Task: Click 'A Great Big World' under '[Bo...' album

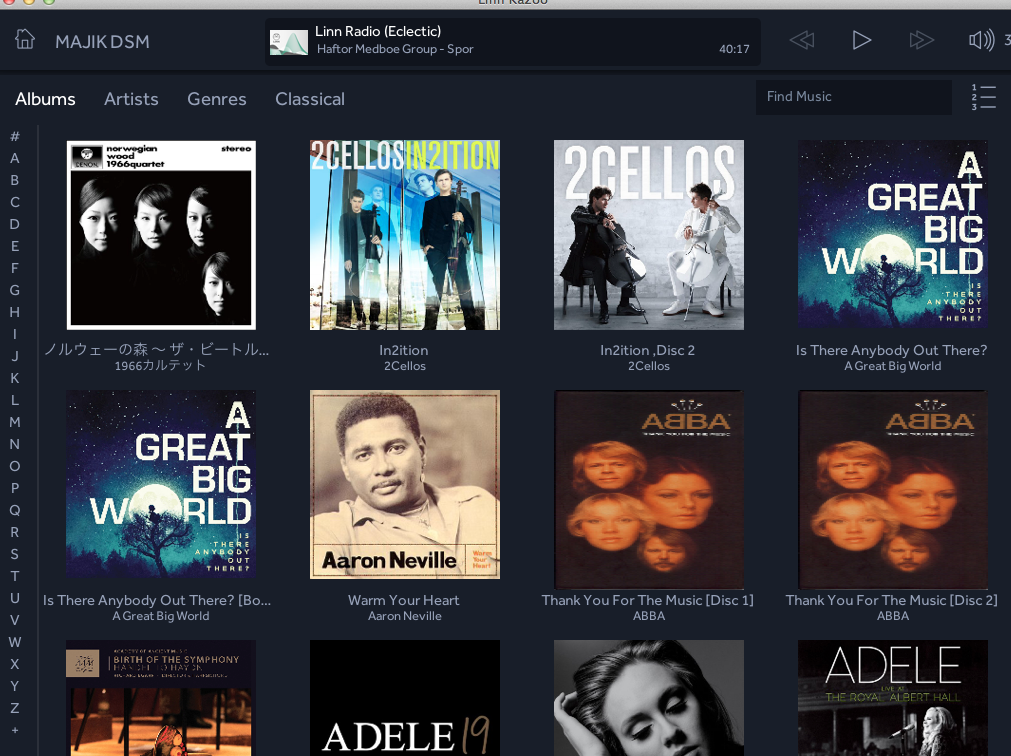Action: tap(161, 616)
